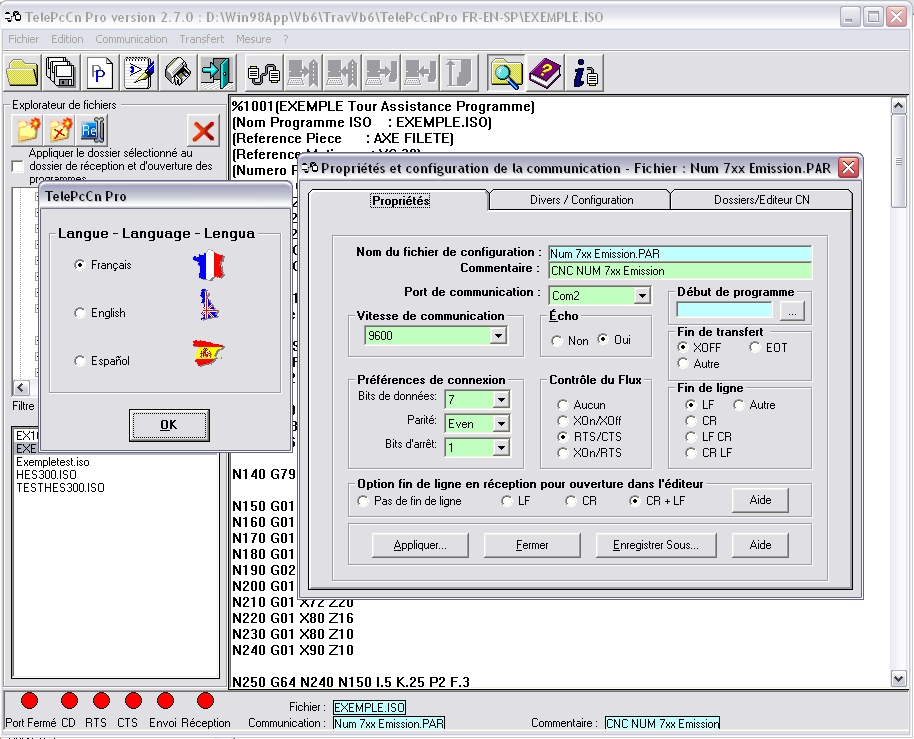Click the editor vertical scrollbar down arrow
914x739 pixels.
(x=898, y=678)
